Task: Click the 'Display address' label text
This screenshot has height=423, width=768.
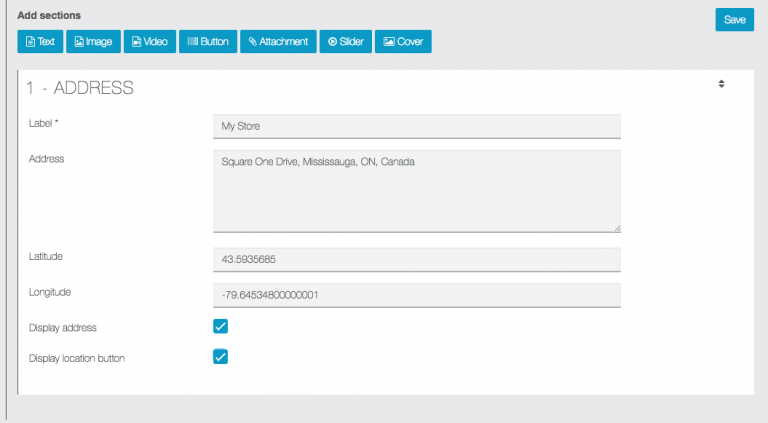Action: [x=63, y=327]
